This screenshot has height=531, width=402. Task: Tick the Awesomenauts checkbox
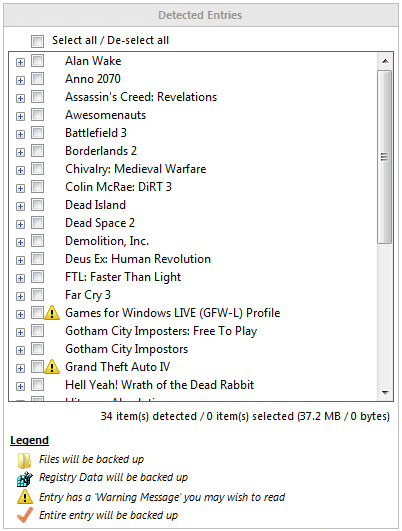37,115
